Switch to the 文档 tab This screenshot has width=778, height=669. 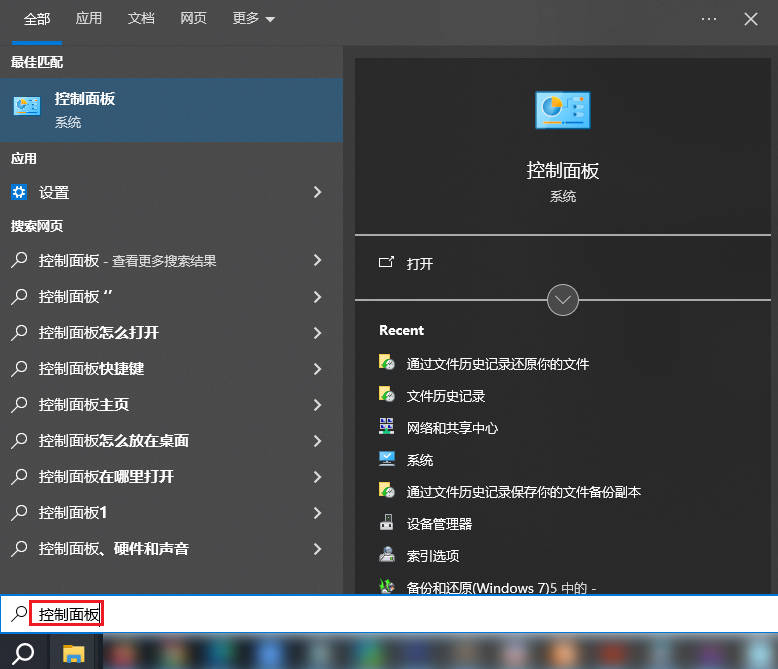click(141, 18)
